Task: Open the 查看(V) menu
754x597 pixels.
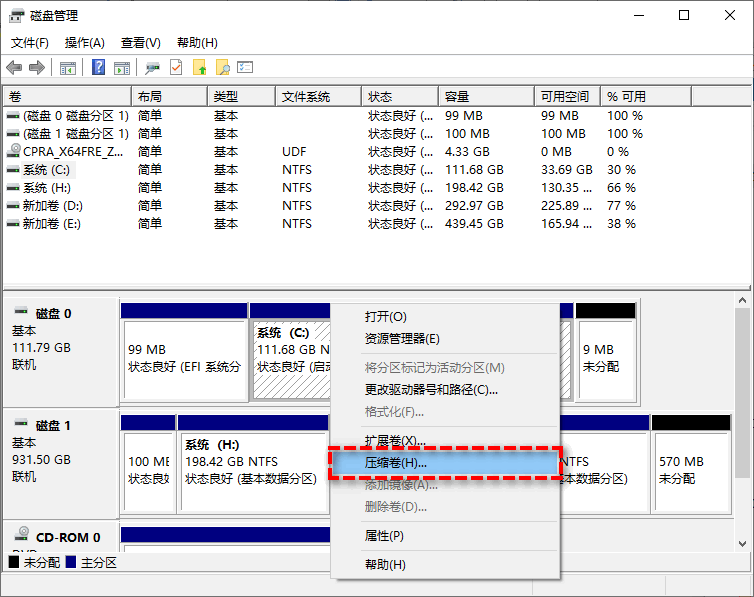Action: point(140,43)
